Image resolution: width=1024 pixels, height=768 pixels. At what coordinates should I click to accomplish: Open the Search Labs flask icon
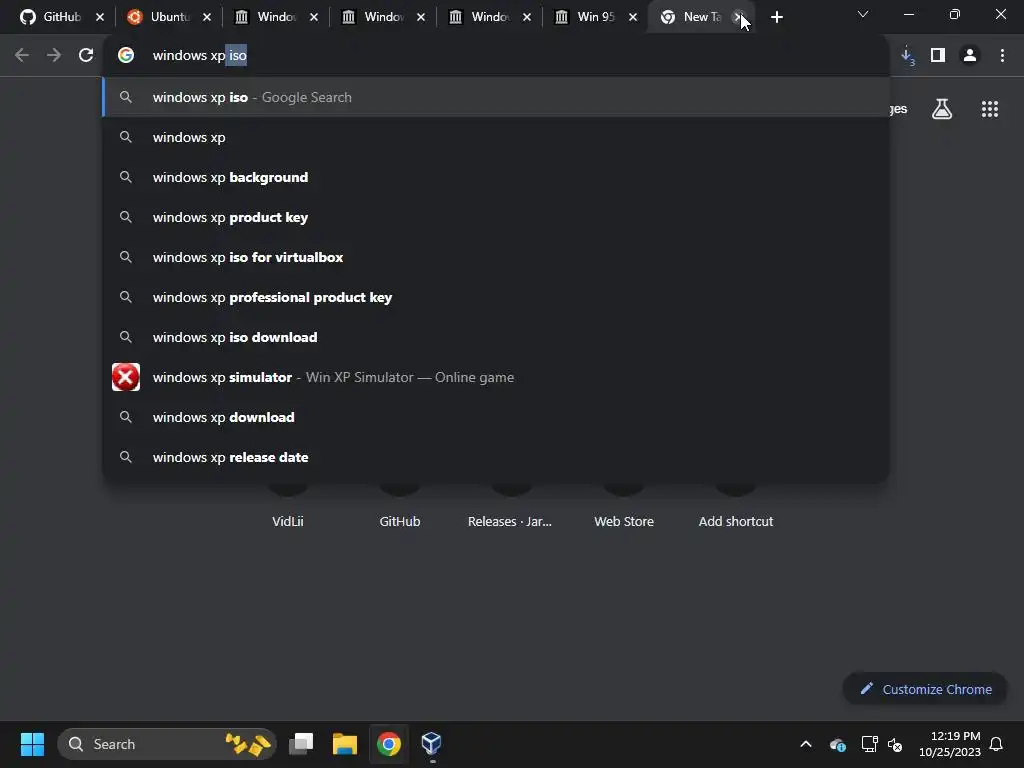(942, 109)
